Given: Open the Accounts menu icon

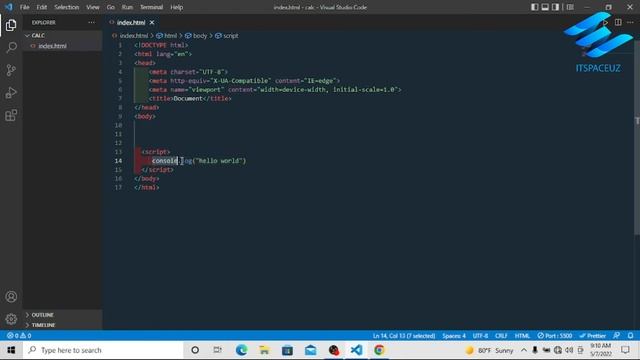Looking at the screenshot, I should (11, 297).
